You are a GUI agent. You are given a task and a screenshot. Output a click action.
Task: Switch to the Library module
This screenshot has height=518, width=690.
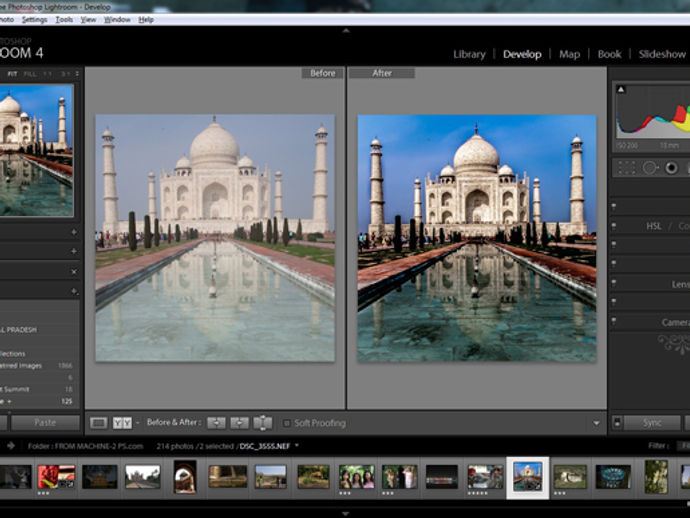(x=469, y=55)
